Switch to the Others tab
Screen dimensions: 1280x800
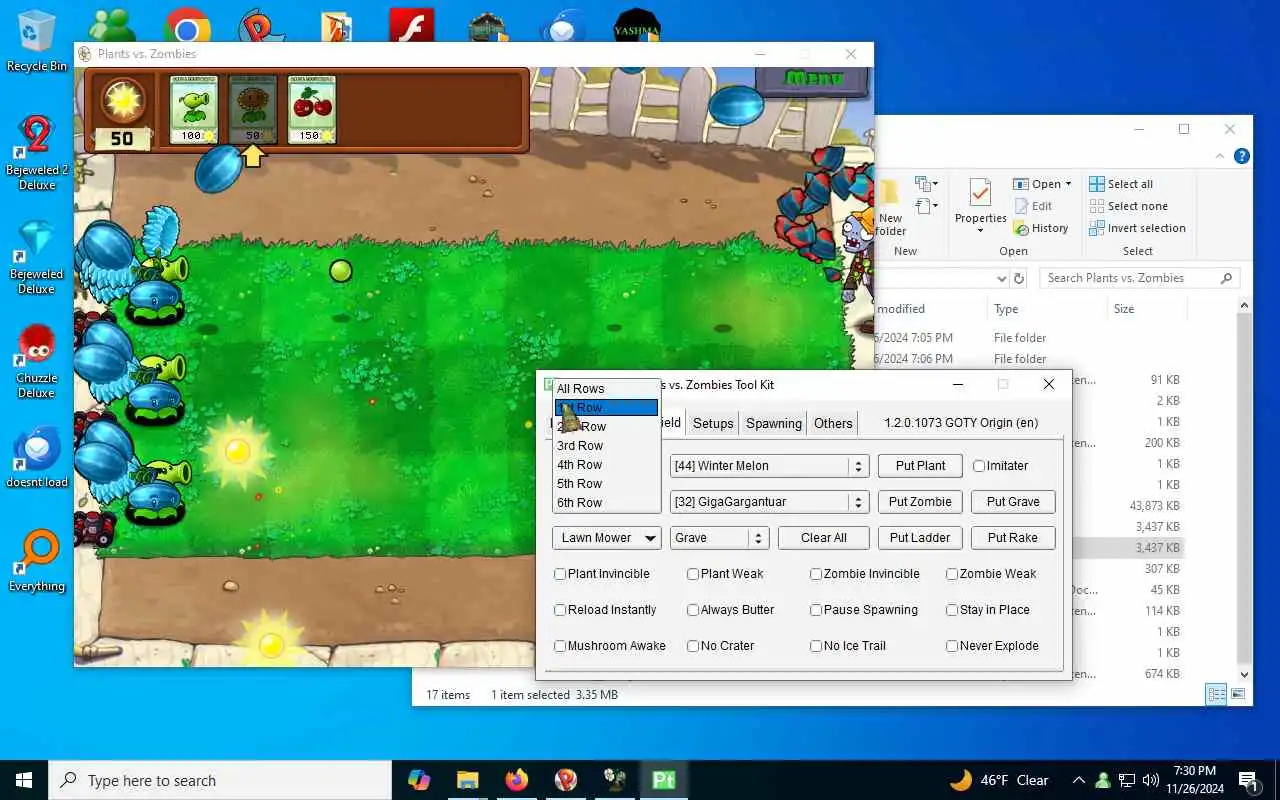pos(833,423)
